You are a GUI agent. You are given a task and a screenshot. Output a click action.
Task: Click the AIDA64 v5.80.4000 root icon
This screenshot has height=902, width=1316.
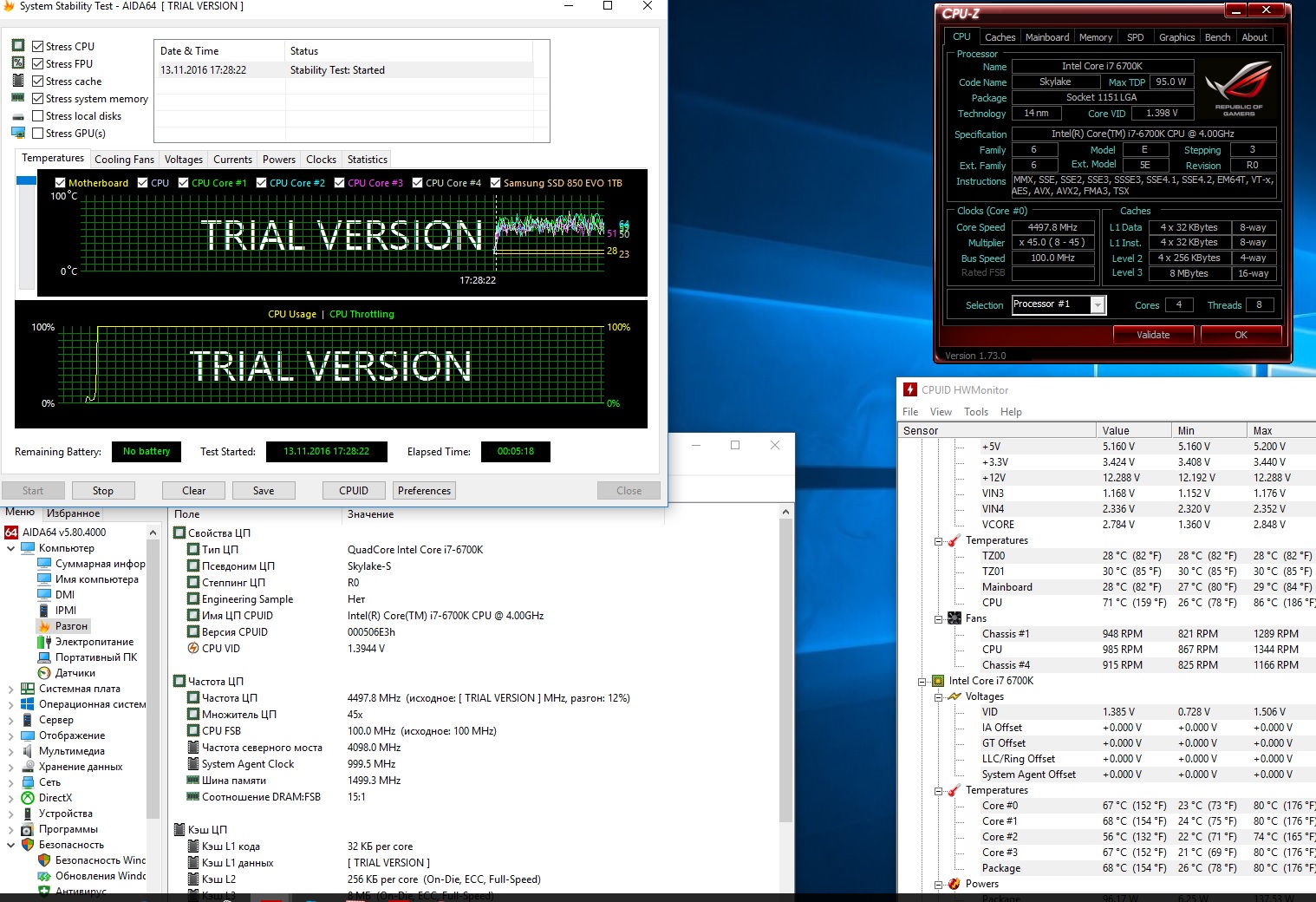[12, 533]
